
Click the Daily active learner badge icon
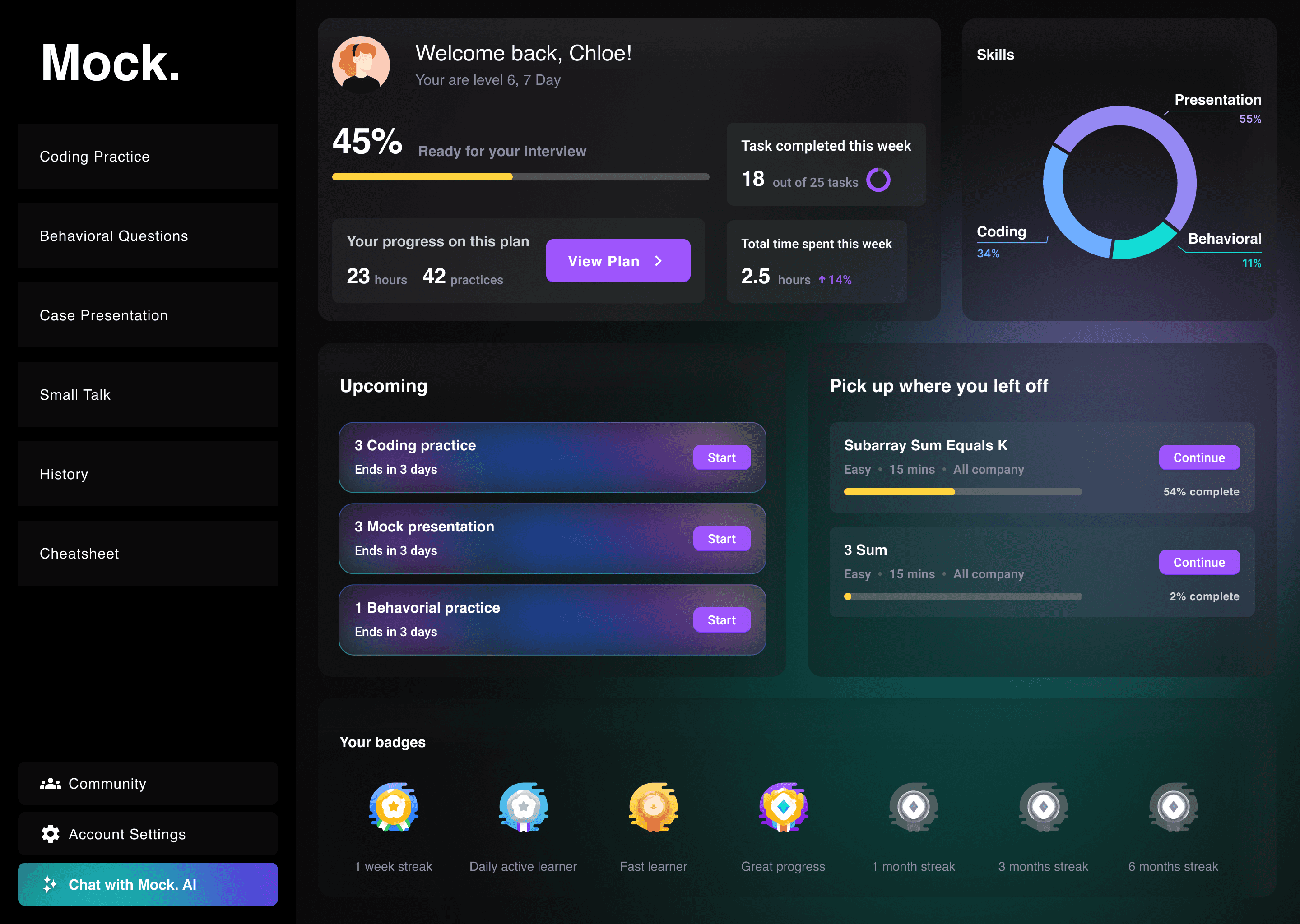pos(523,807)
